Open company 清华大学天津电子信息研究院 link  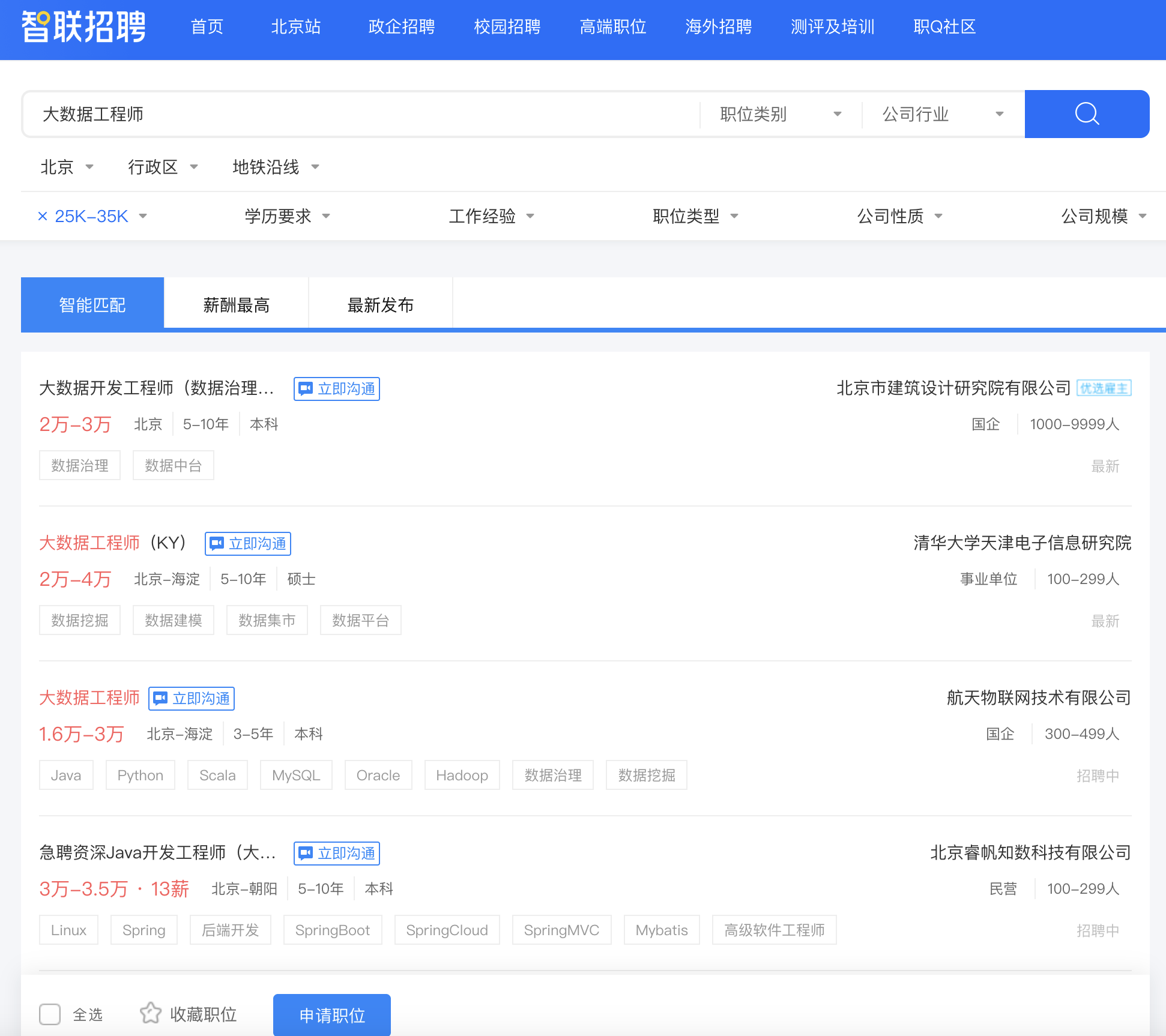click(1022, 543)
